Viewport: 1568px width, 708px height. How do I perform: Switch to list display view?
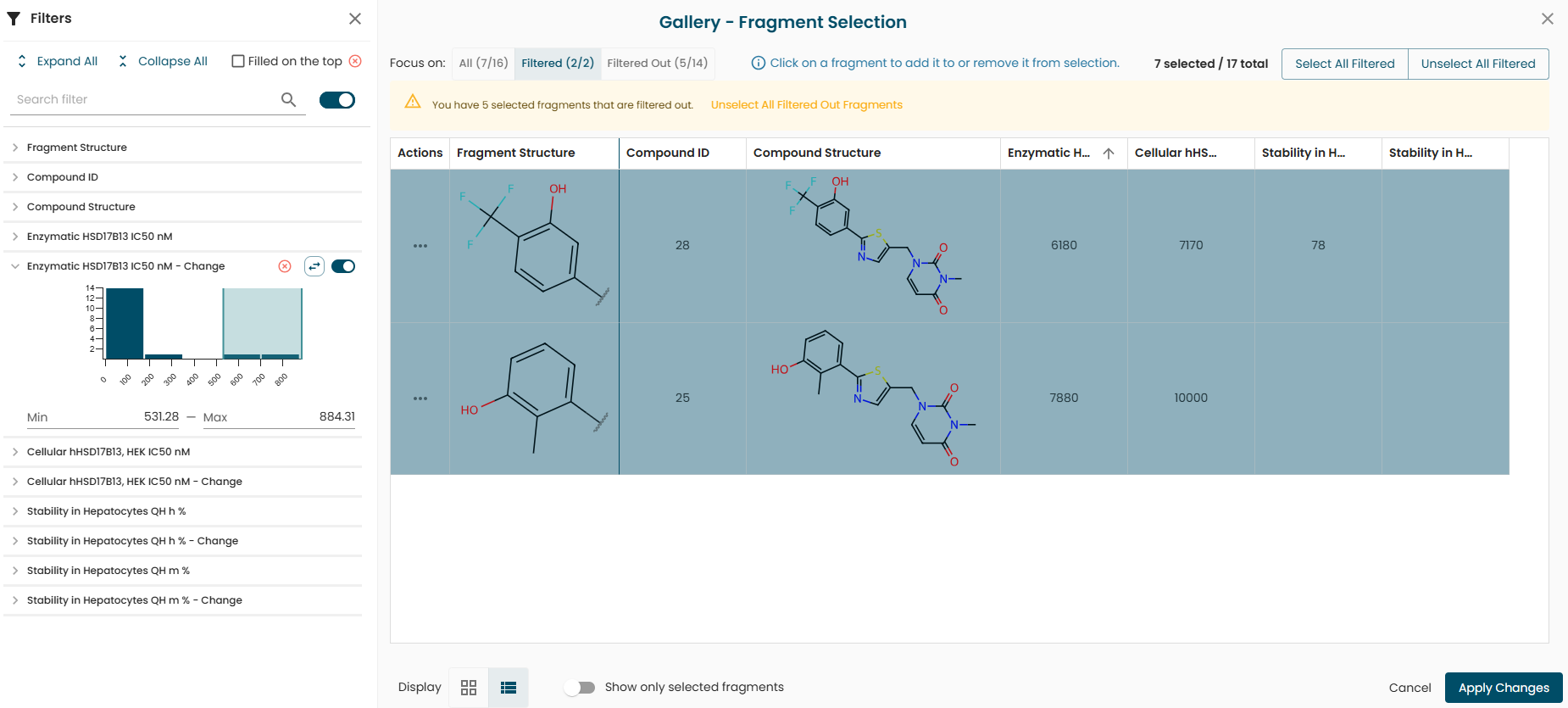(x=509, y=688)
